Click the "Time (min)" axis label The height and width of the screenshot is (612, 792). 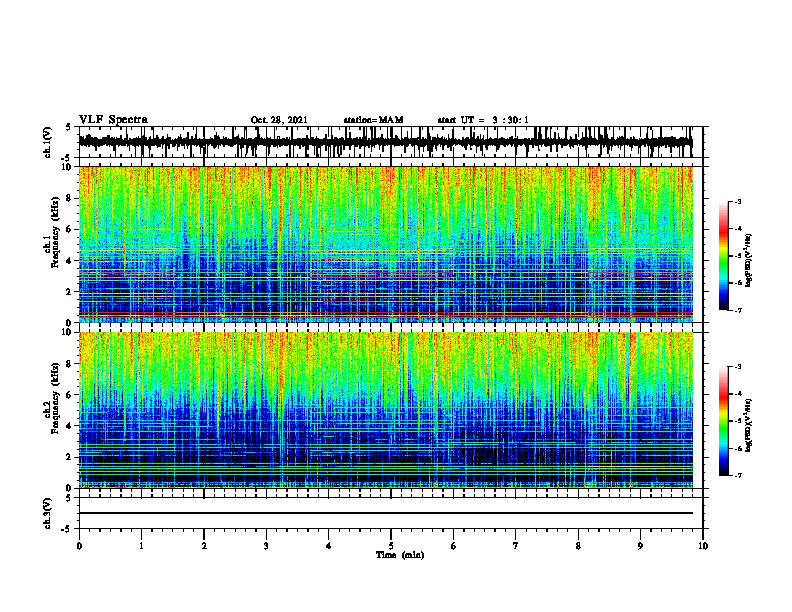(400, 555)
